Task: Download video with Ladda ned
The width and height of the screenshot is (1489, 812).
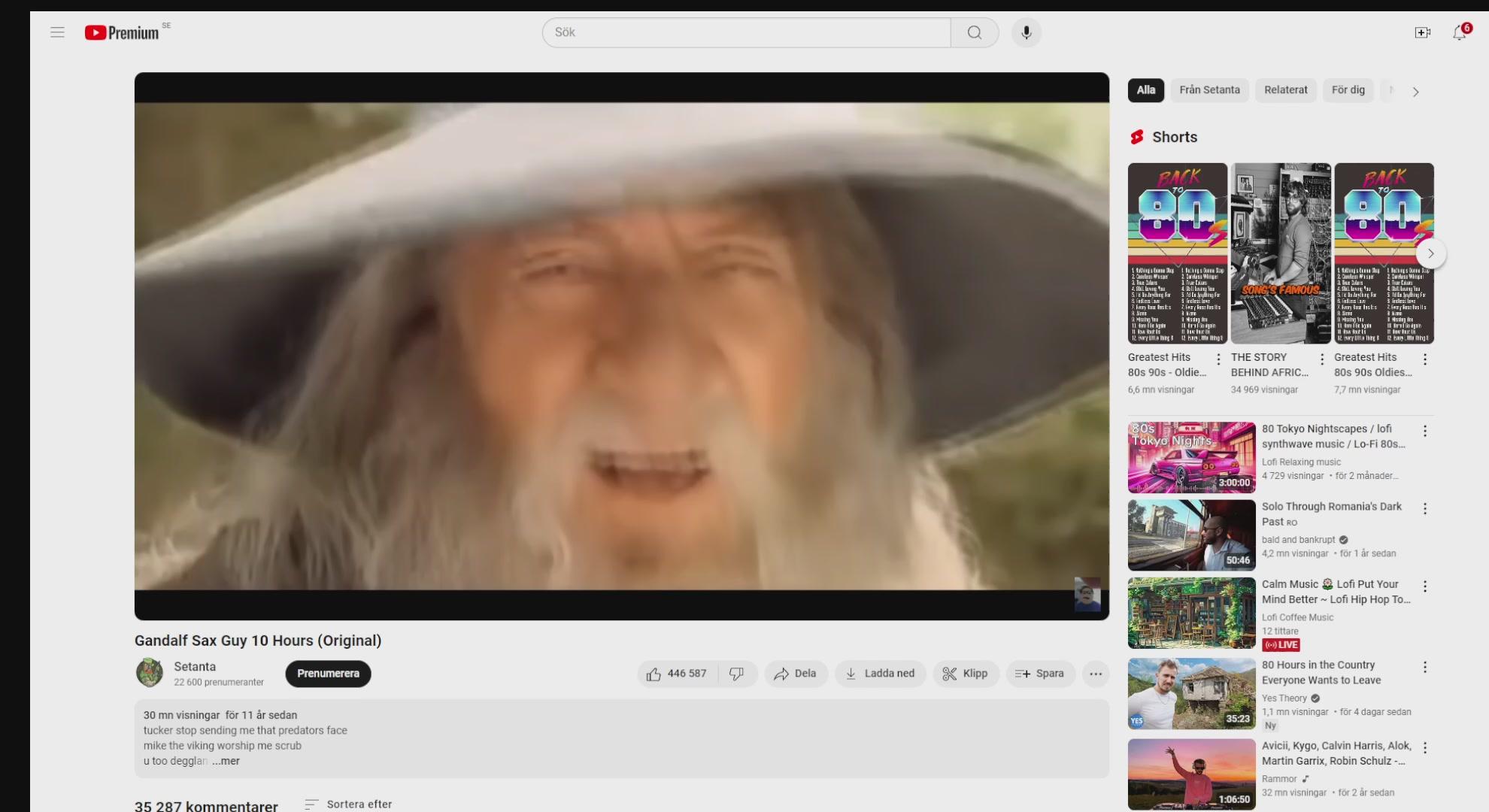Action: (880, 674)
